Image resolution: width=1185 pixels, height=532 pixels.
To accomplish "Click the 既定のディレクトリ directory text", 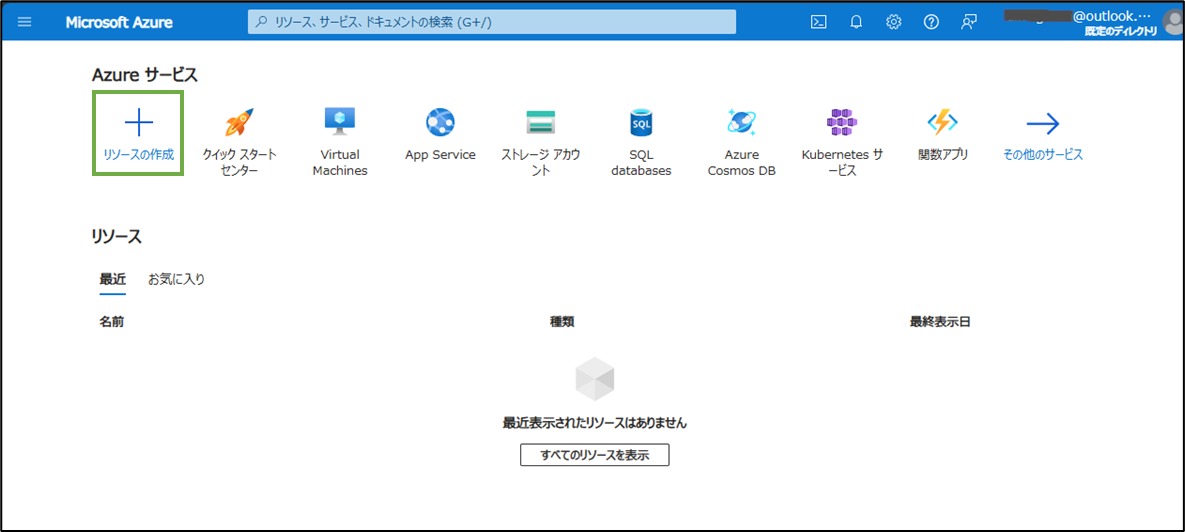I will tap(1121, 32).
